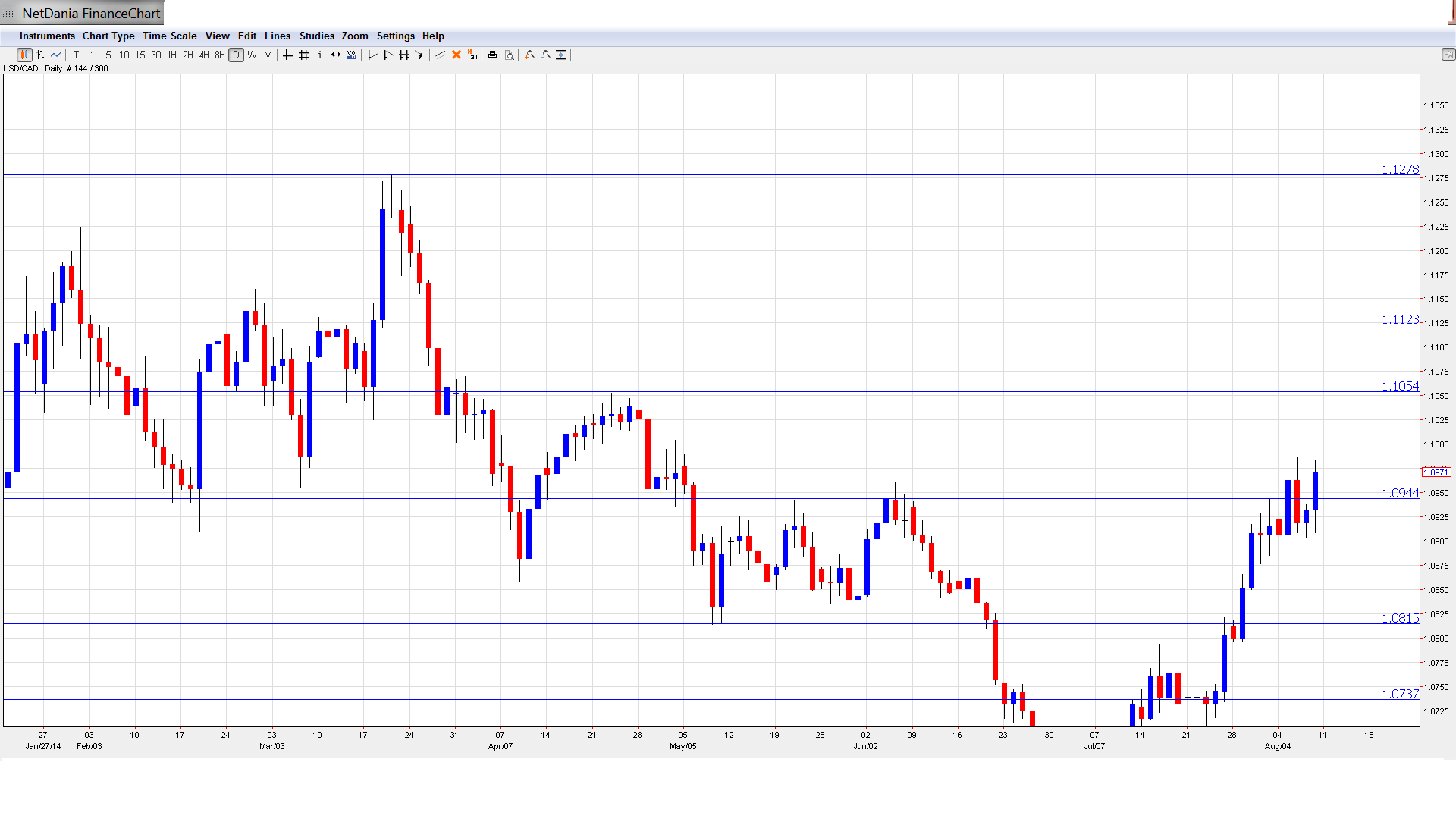This screenshot has width=1456, height=819.
Task: Click the crosshair cursor tool
Action: click(x=288, y=55)
